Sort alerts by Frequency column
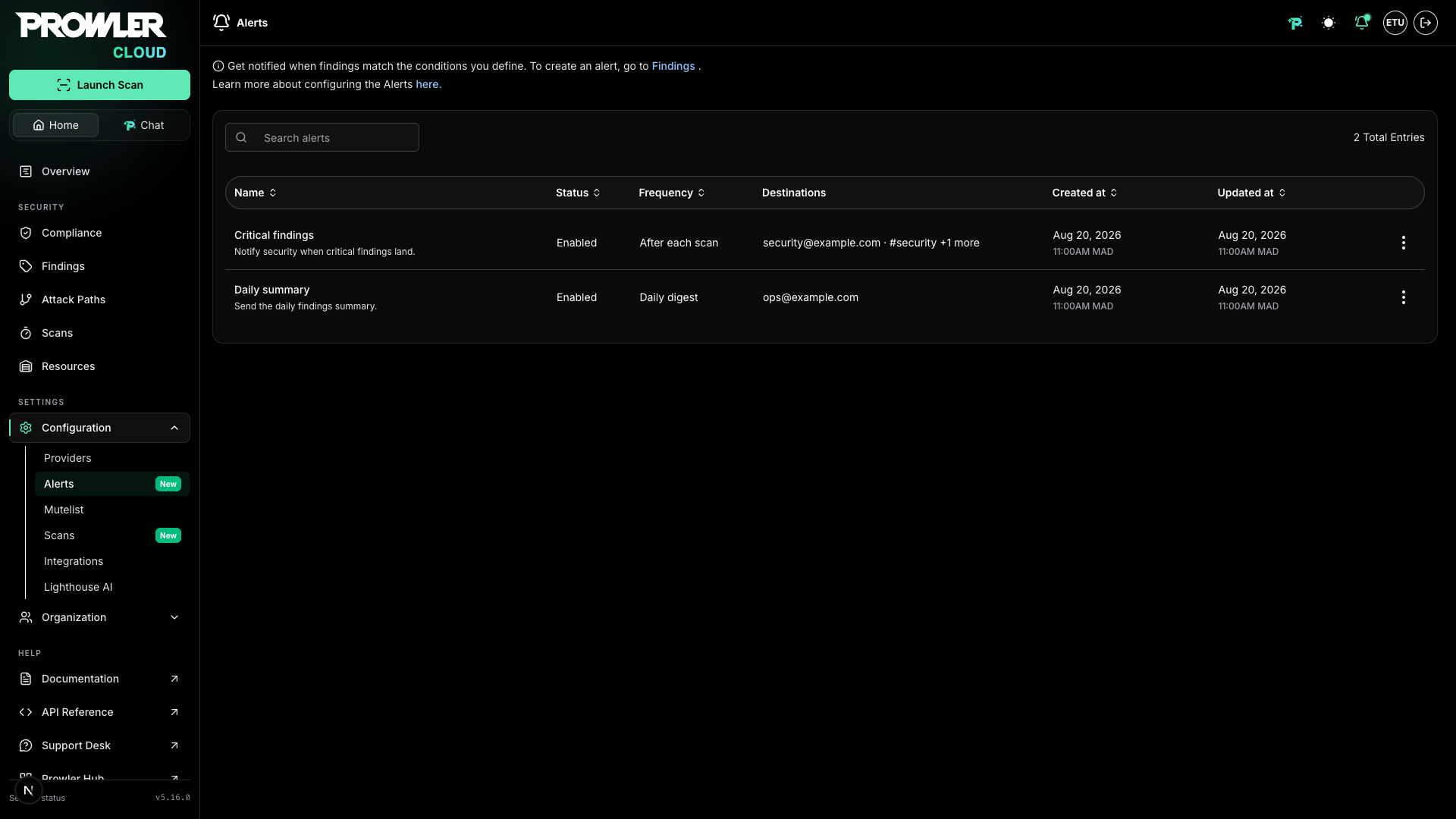 pos(672,193)
